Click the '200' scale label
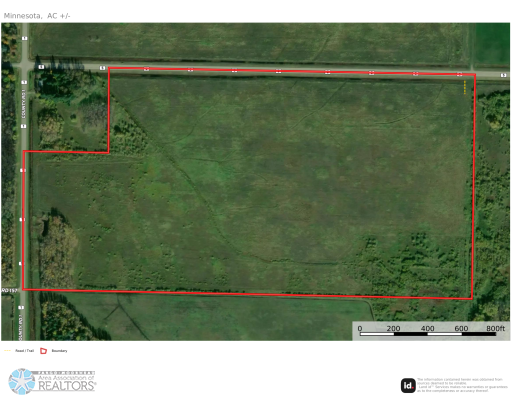 click(393, 328)
